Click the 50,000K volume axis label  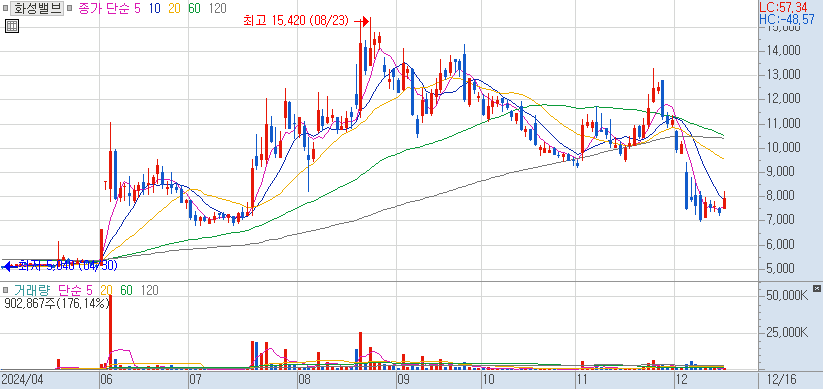tap(787, 296)
